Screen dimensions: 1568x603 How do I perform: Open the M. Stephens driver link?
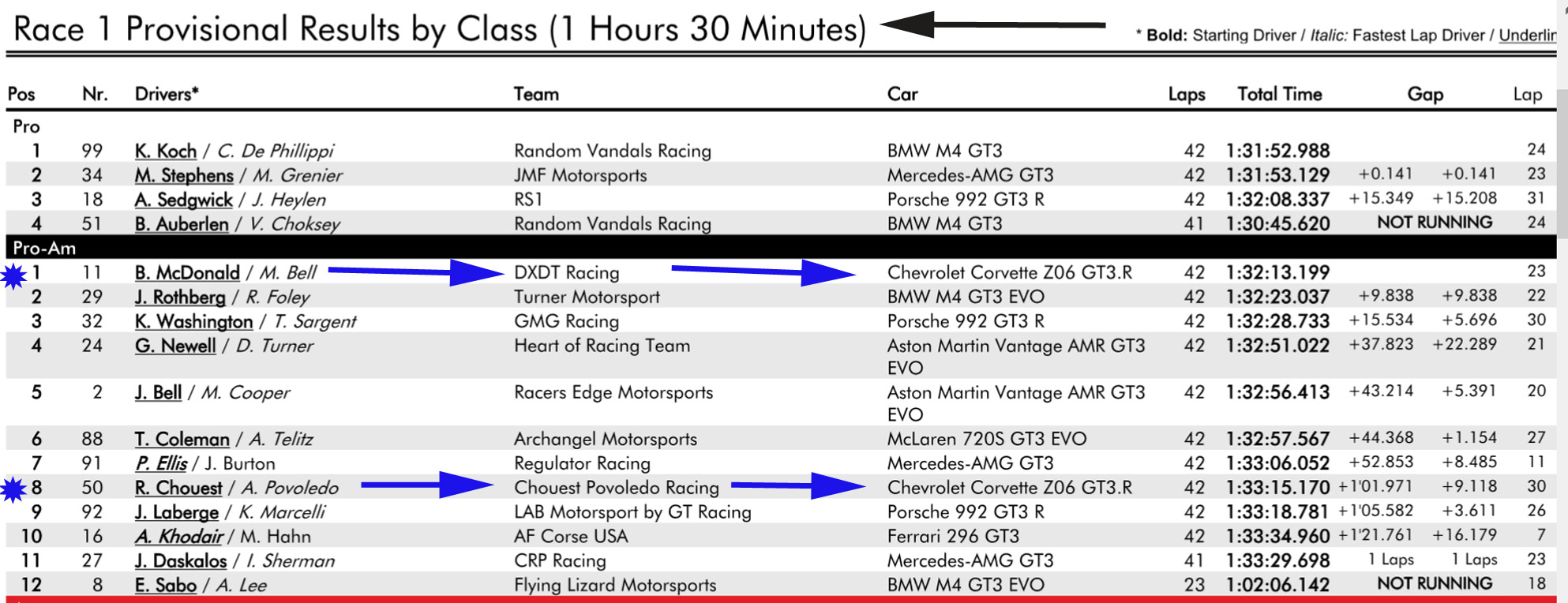pos(184,175)
